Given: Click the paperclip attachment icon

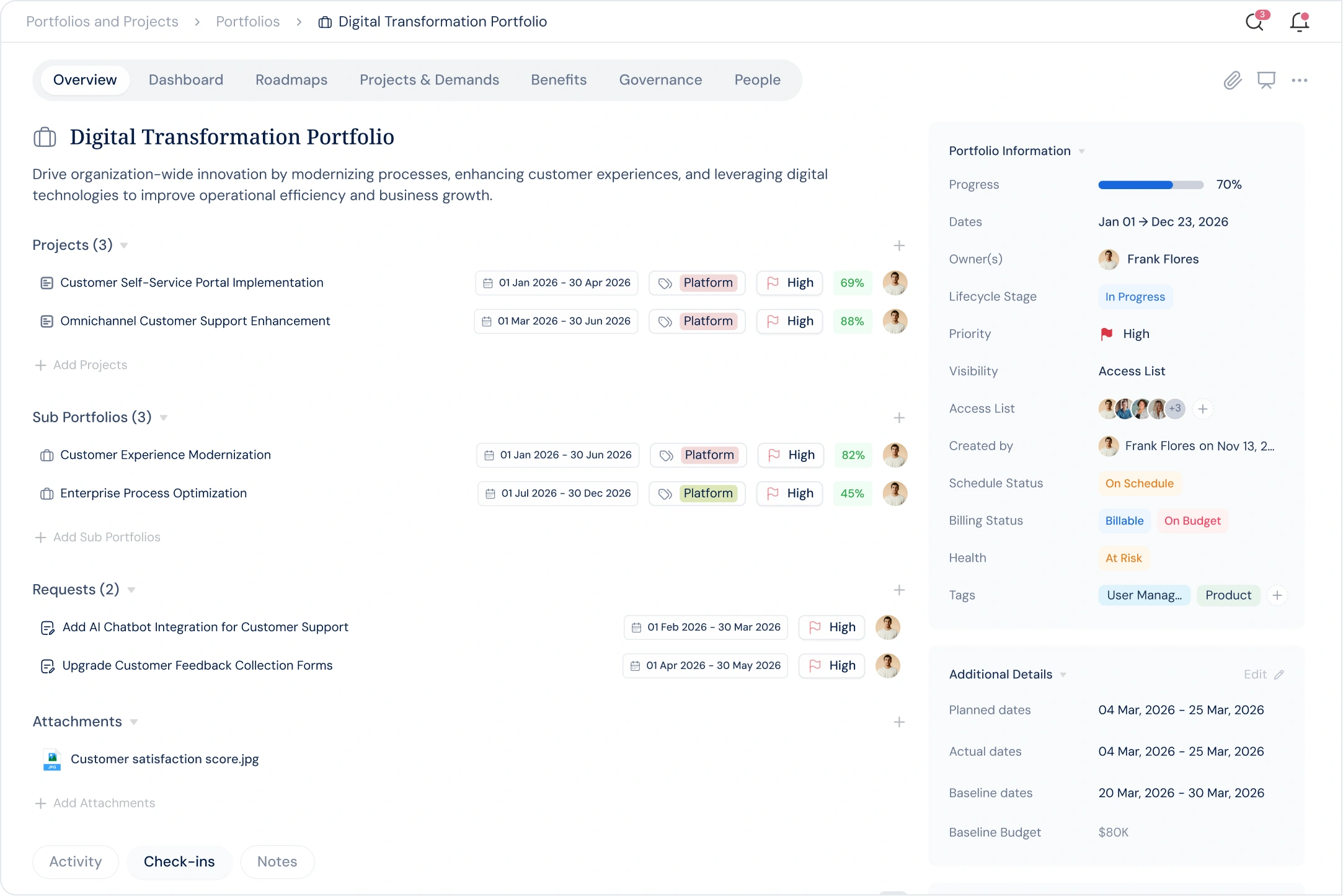Looking at the screenshot, I should click(x=1233, y=80).
